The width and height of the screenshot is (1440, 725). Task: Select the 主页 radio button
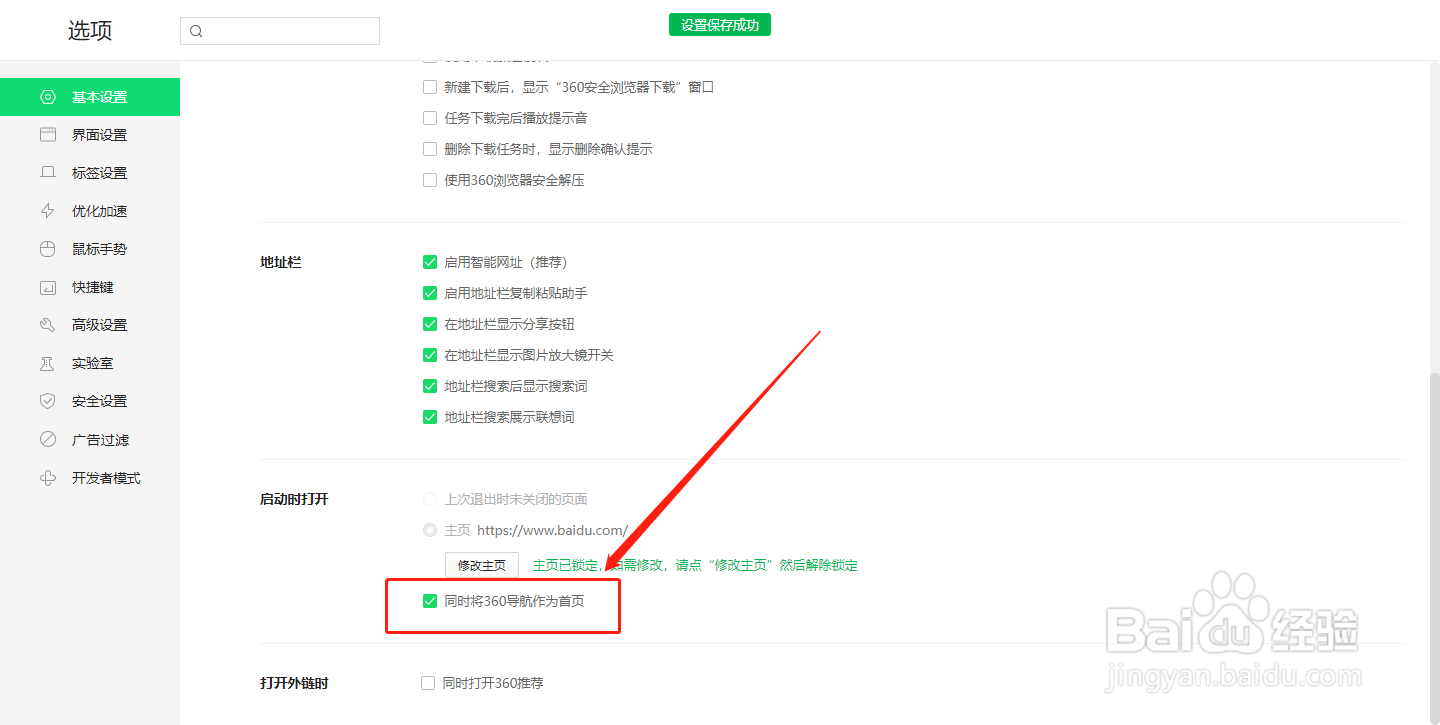point(430,530)
